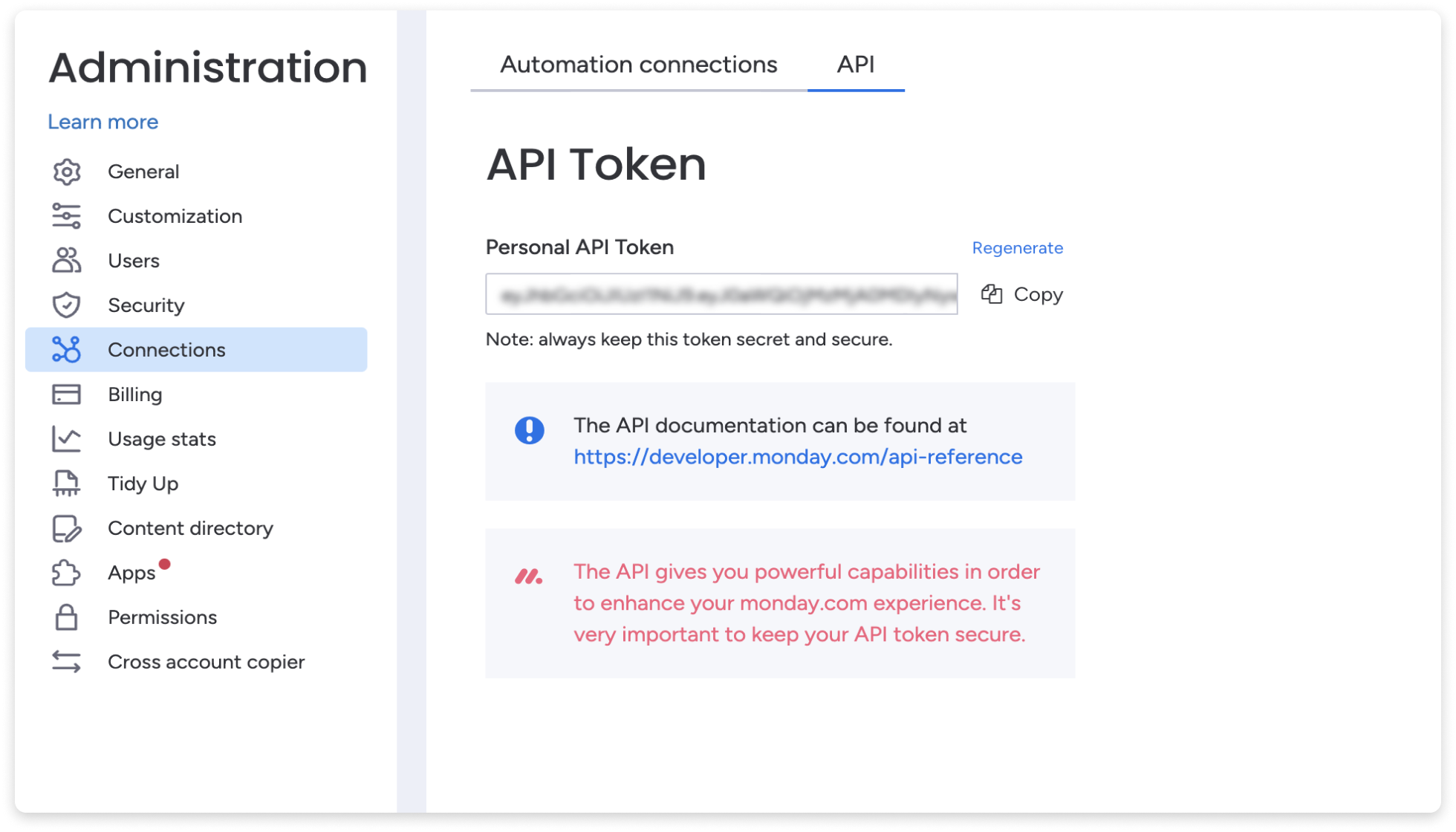The image size is (1456, 832).
Task: Select the Cross account copier arrows icon
Action: [x=67, y=662]
